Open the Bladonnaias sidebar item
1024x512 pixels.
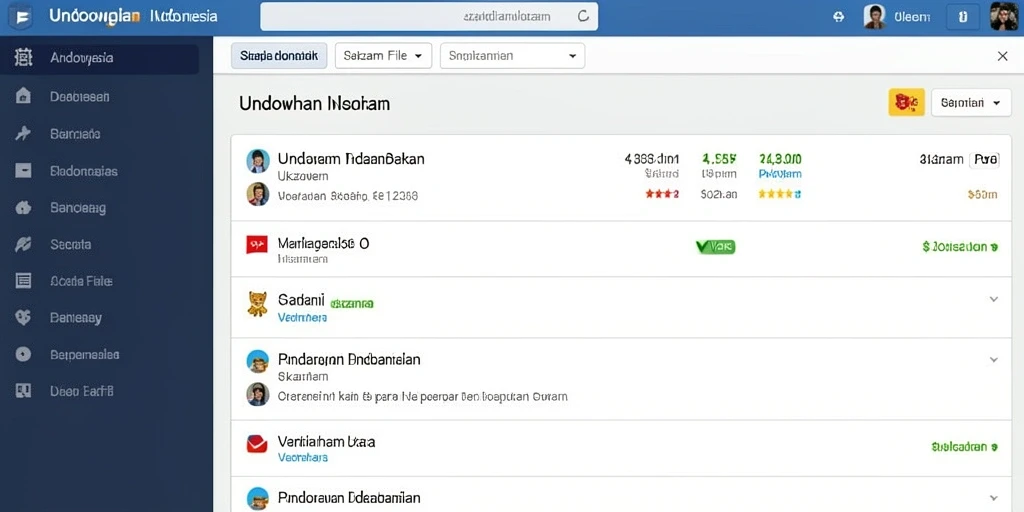84,171
